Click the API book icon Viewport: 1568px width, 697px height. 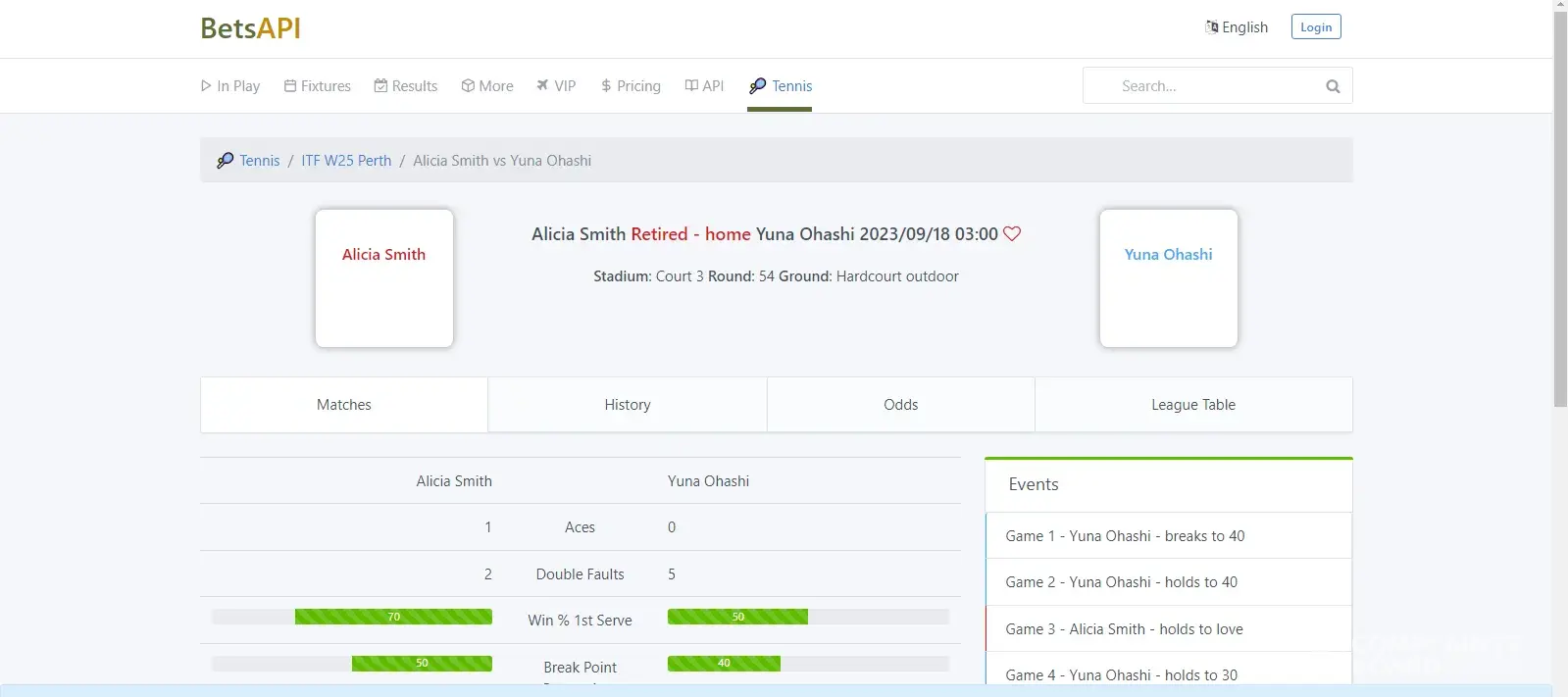[x=691, y=86]
